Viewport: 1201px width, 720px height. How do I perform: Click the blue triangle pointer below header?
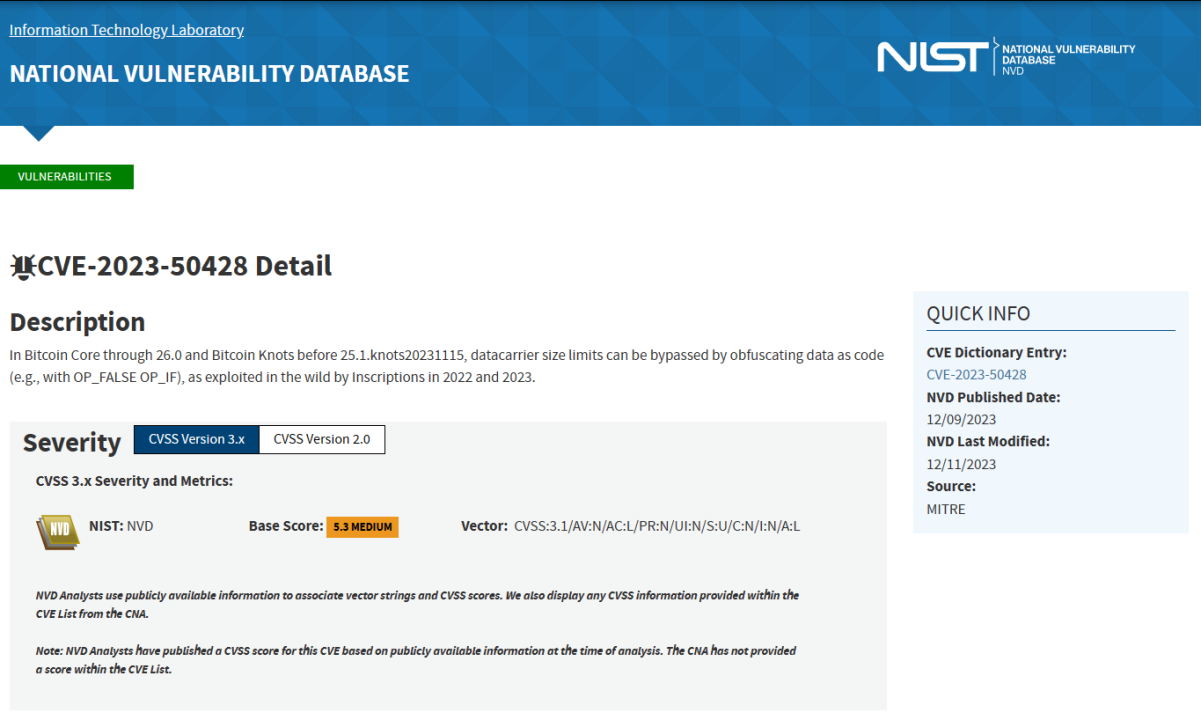pos(39,132)
